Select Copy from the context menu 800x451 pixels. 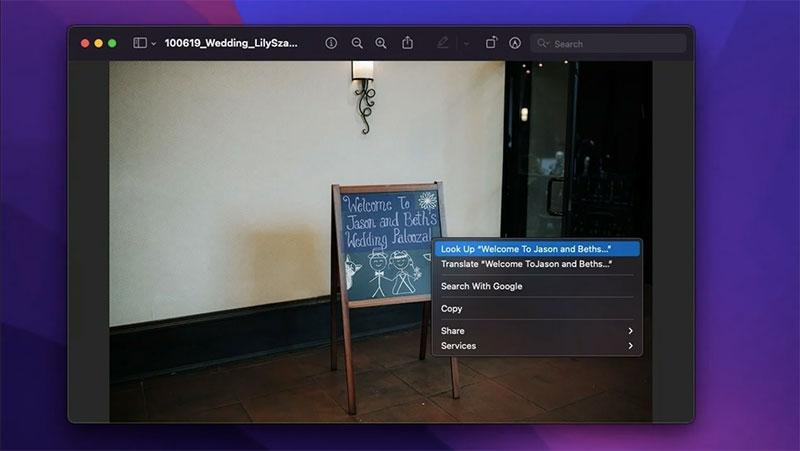point(537,309)
